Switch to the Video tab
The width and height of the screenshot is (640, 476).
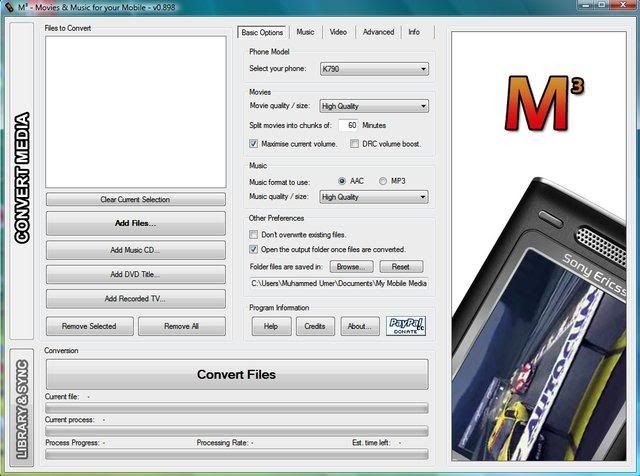pos(338,32)
